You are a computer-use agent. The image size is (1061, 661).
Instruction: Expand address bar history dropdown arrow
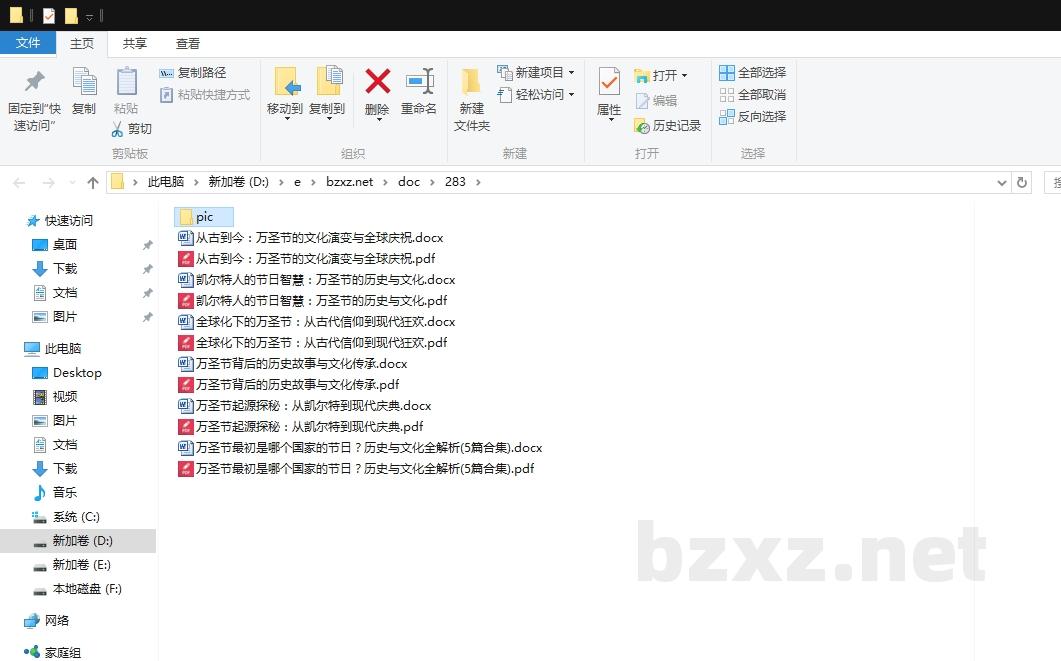[1002, 182]
